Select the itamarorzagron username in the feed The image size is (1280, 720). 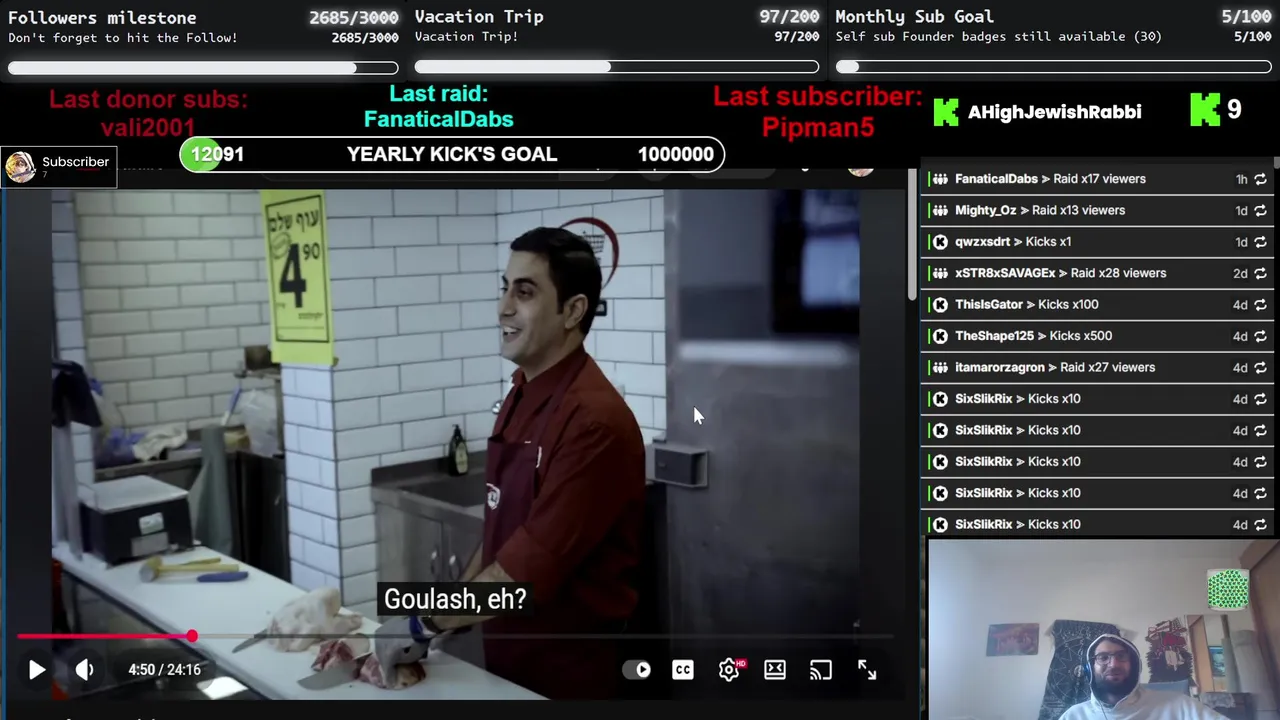[x=999, y=367]
